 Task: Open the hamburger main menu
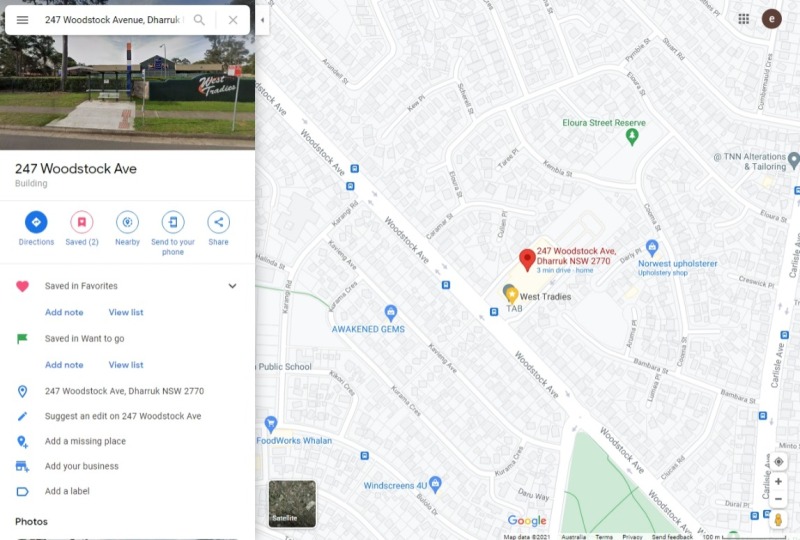(22, 20)
